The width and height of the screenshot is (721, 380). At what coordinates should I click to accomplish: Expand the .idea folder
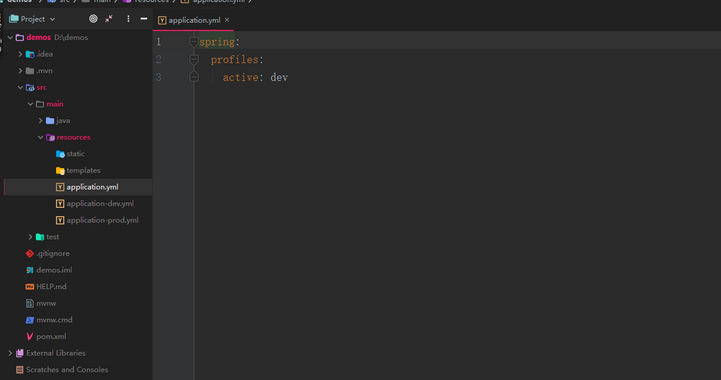(20, 54)
